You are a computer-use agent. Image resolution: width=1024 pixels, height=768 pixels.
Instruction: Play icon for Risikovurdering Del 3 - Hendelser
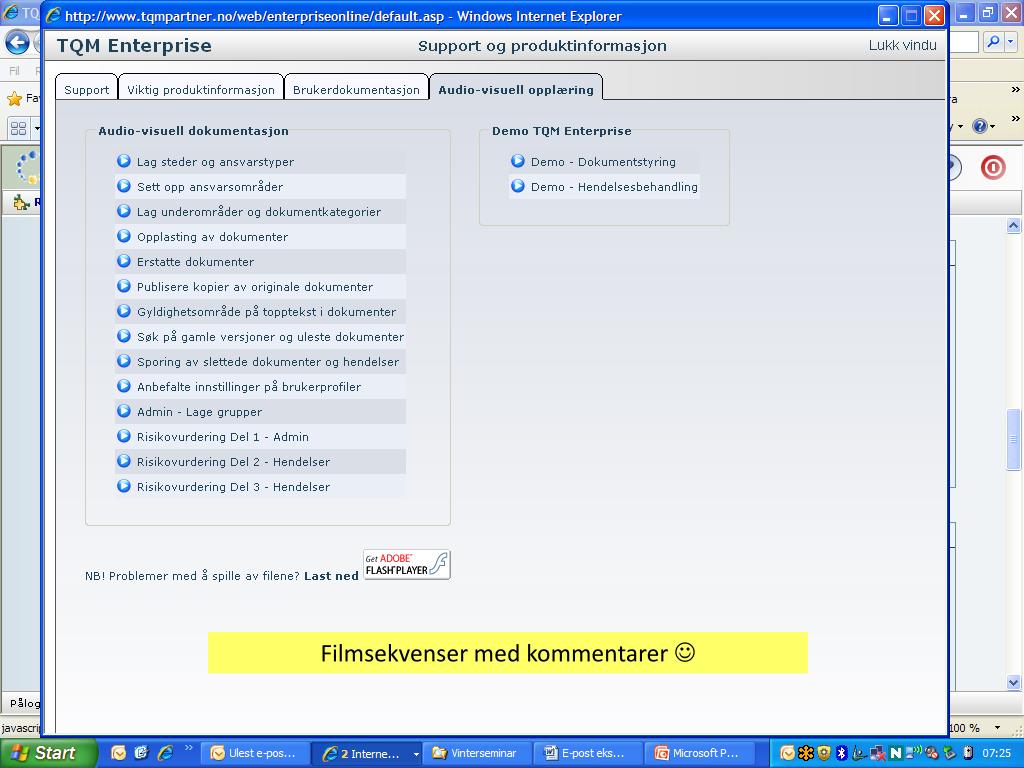pos(123,486)
